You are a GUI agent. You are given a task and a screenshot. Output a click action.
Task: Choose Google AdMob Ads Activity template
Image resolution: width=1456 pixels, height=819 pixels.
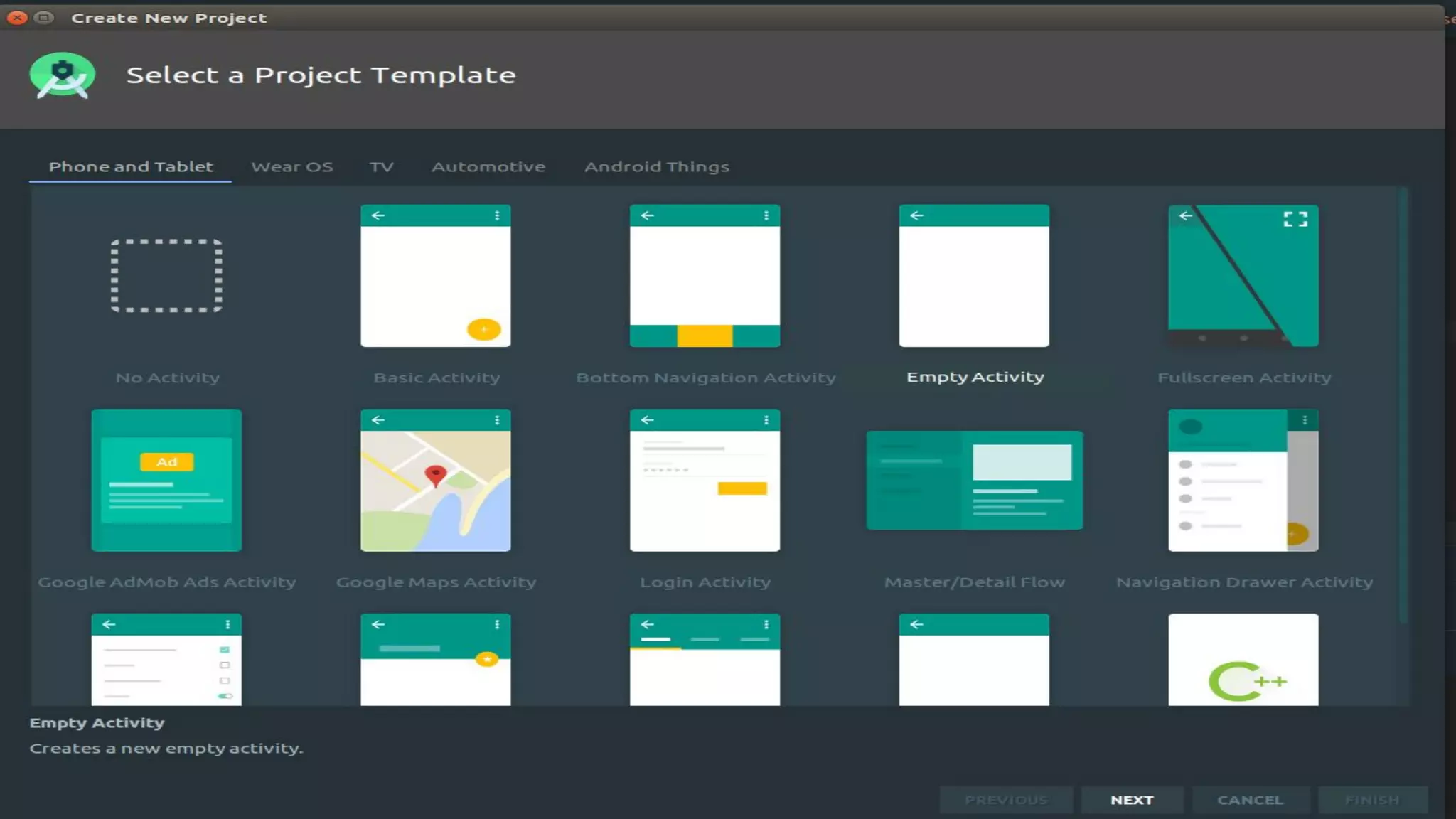(166, 480)
